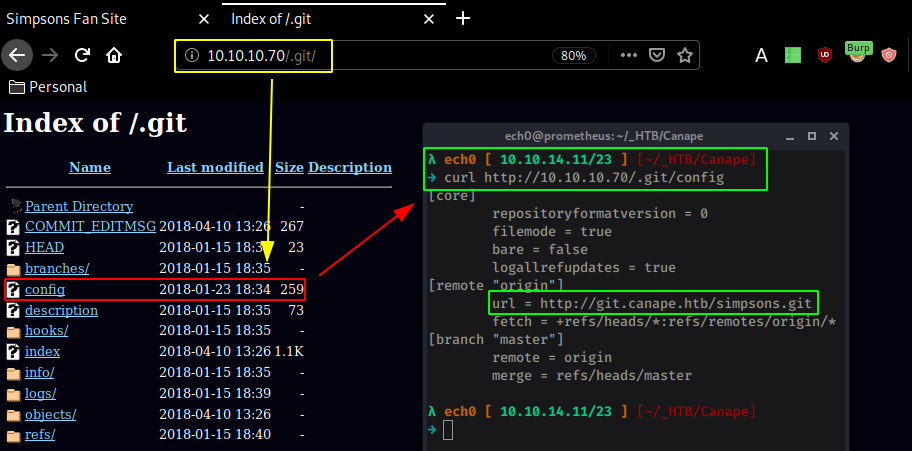Open the description file

(61, 310)
